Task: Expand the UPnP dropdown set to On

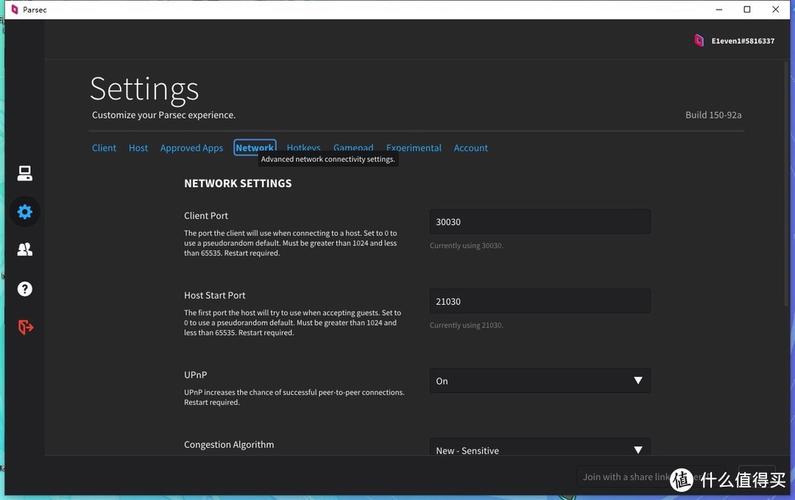Action: click(x=539, y=381)
